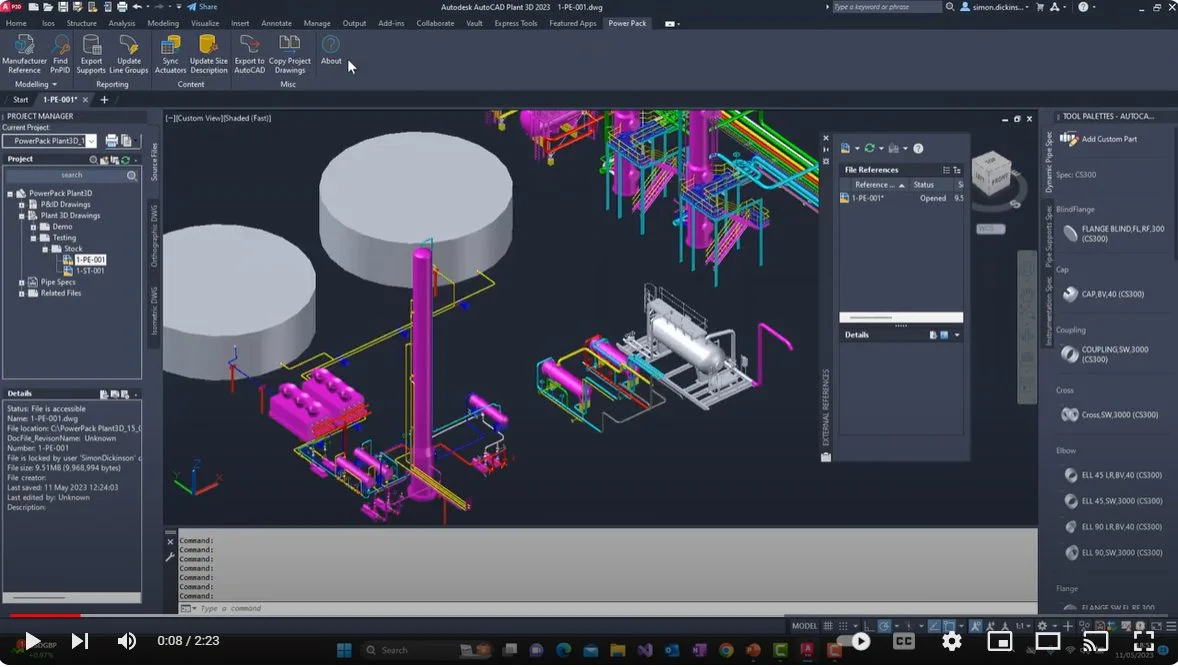Open the About dialog icon

pyautogui.click(x=331, y=50)
